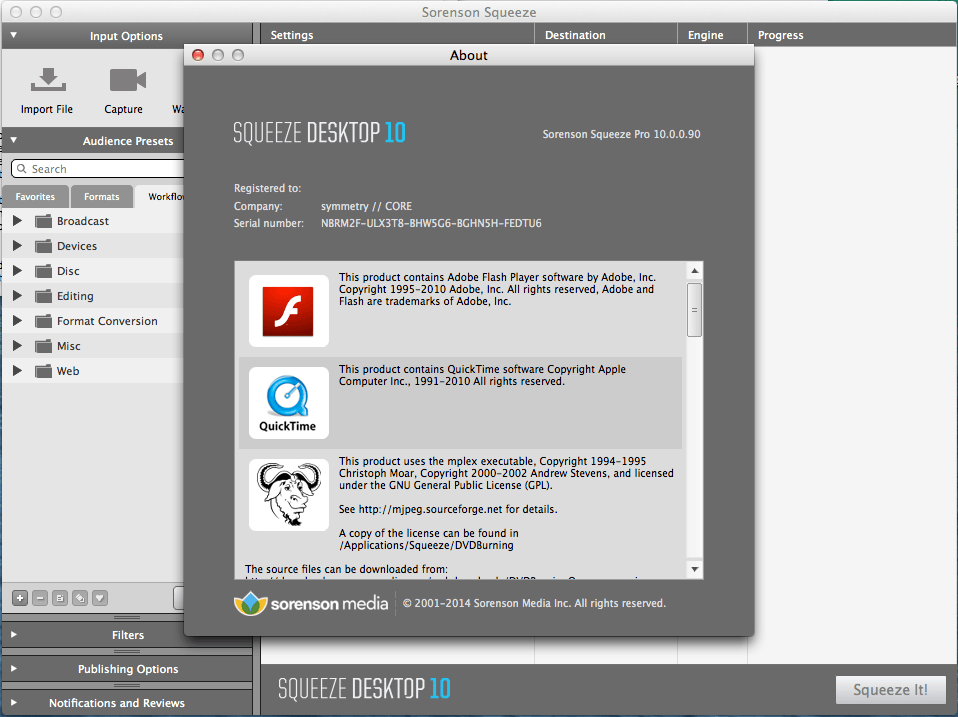958x717 pixels.
Task: Click the Editing folder icon
Action: click(43, 296)
